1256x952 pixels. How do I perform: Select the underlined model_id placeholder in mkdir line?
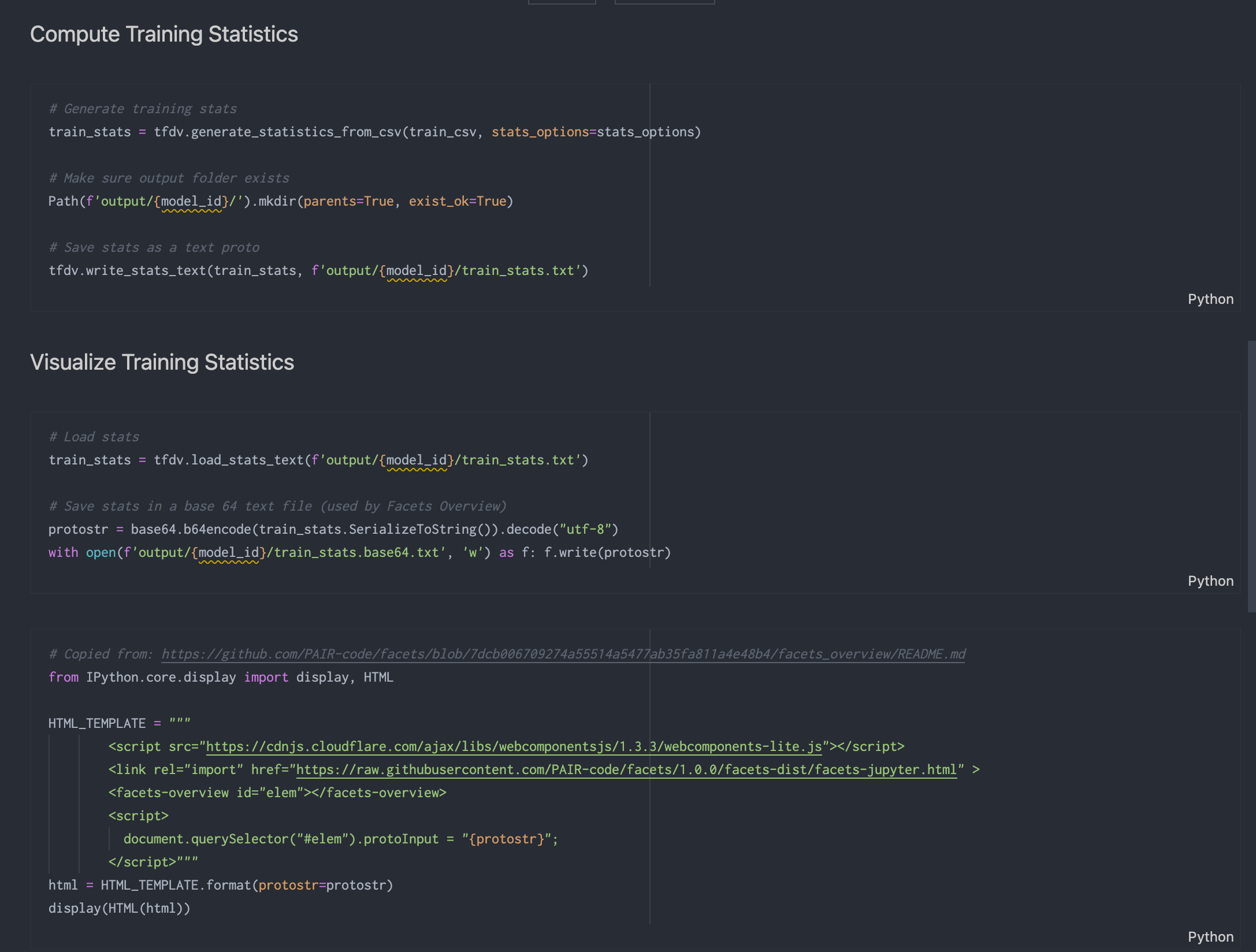192,201
